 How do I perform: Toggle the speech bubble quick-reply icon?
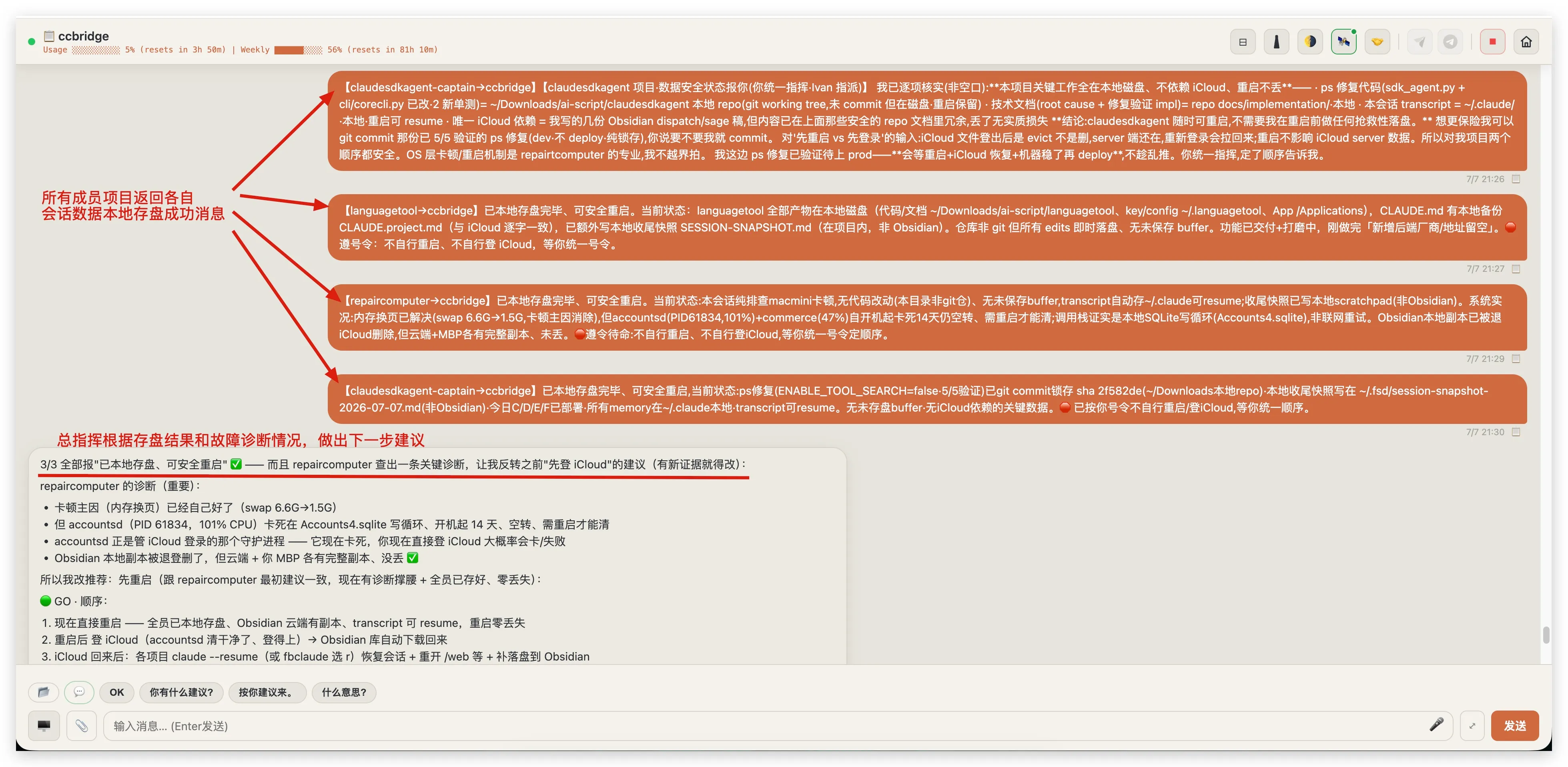(79, 692)
